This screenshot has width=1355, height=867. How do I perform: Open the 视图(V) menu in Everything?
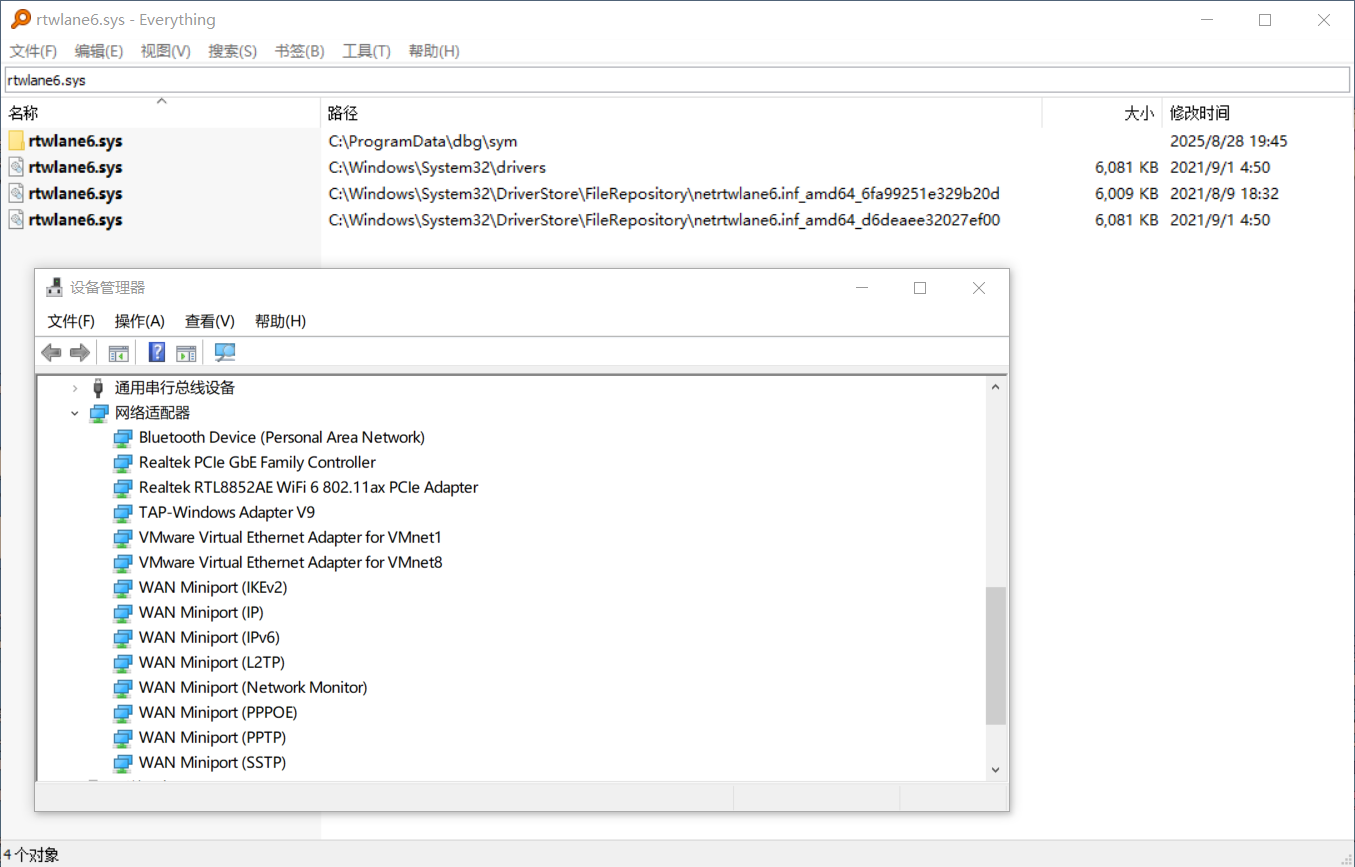click(166, 51)
